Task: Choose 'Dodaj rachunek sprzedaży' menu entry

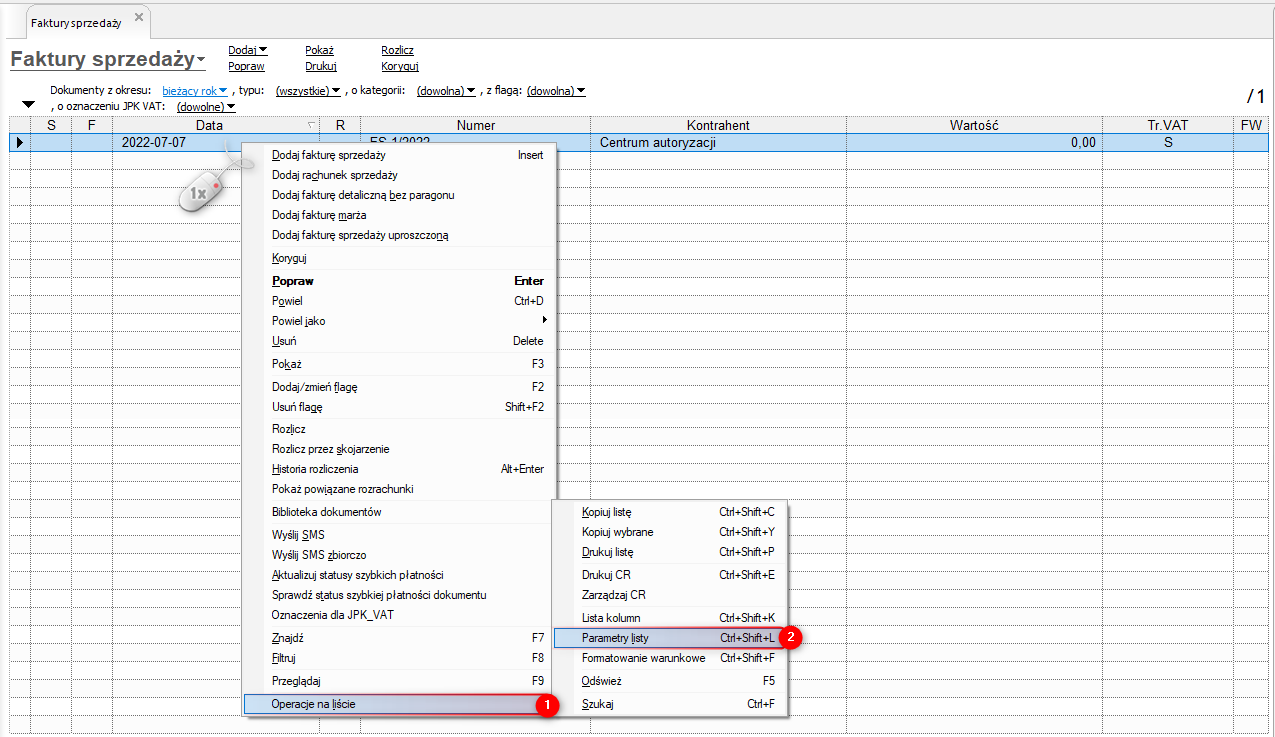Action: 399,175
